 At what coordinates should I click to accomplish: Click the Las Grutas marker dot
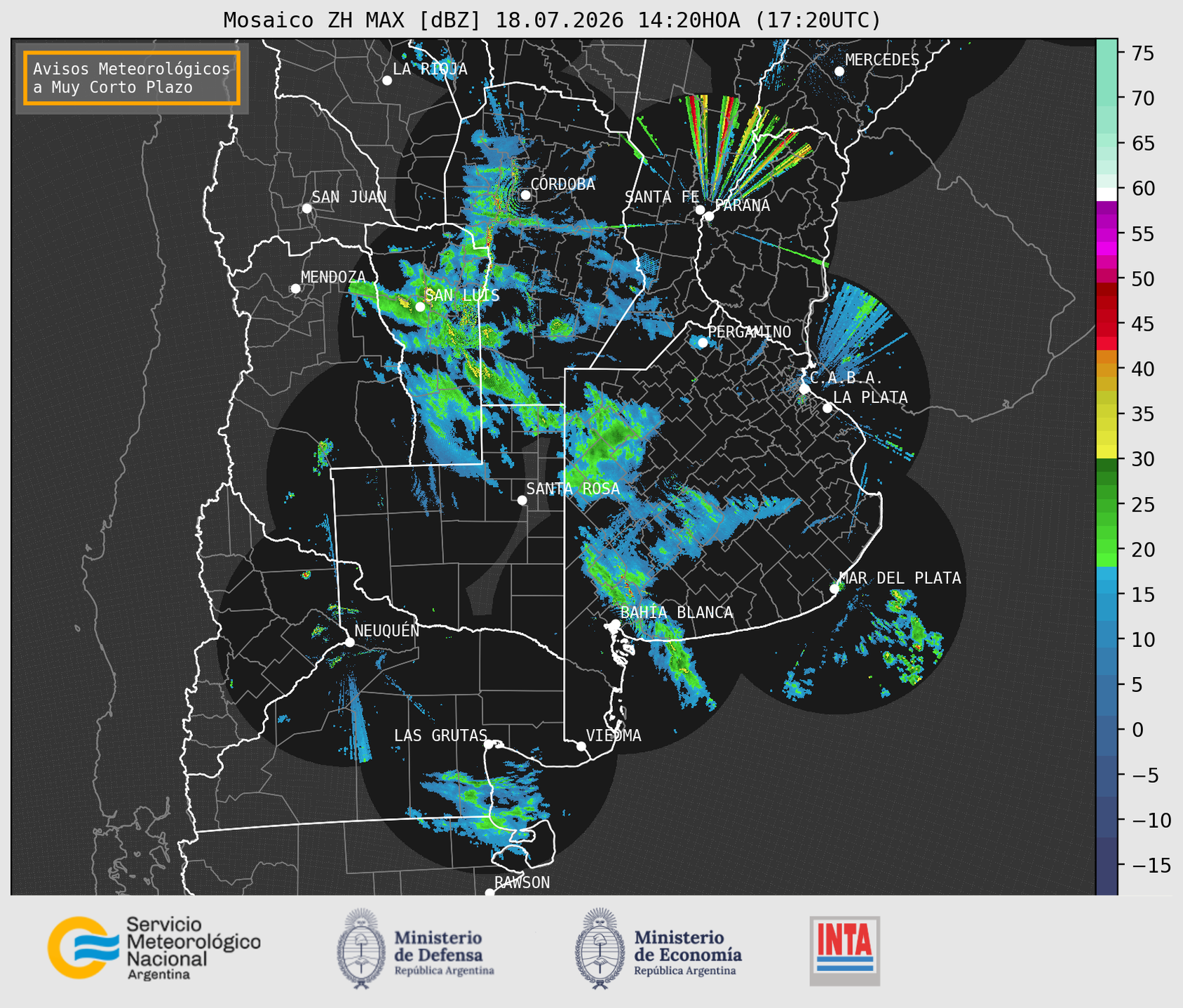click(x=489, y=744)
